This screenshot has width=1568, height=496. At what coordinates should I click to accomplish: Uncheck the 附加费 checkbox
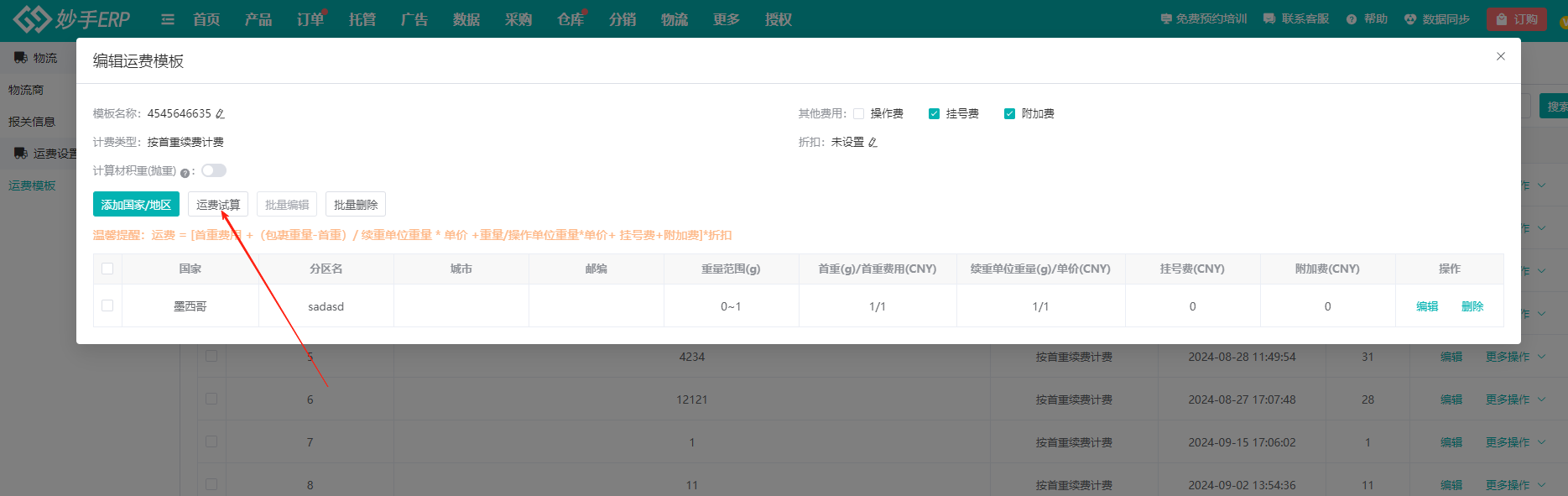[1009, 114]
